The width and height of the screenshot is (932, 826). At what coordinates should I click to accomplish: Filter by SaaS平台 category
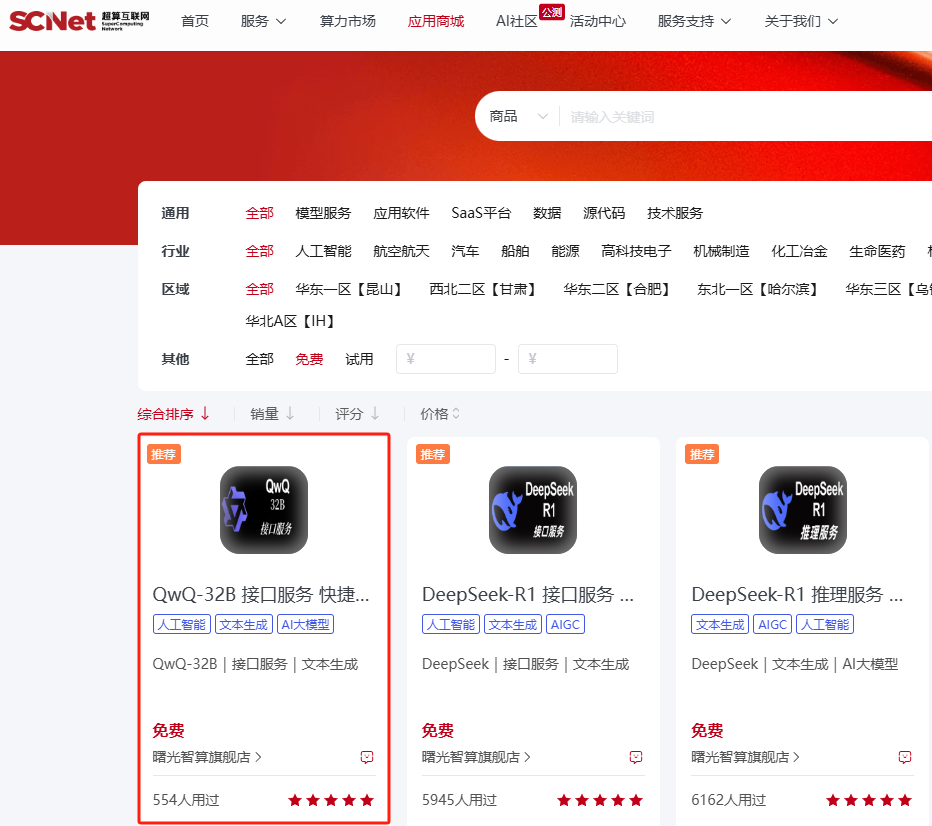coord(481,213)
